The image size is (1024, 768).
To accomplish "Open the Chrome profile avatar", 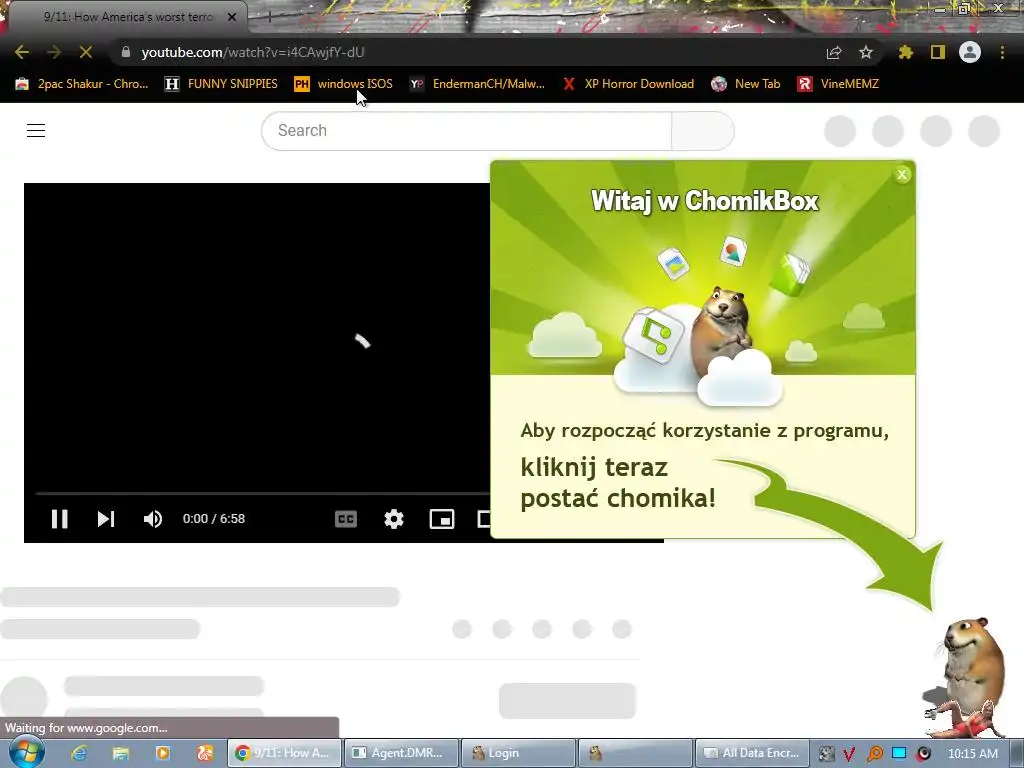I will point(970,52).
